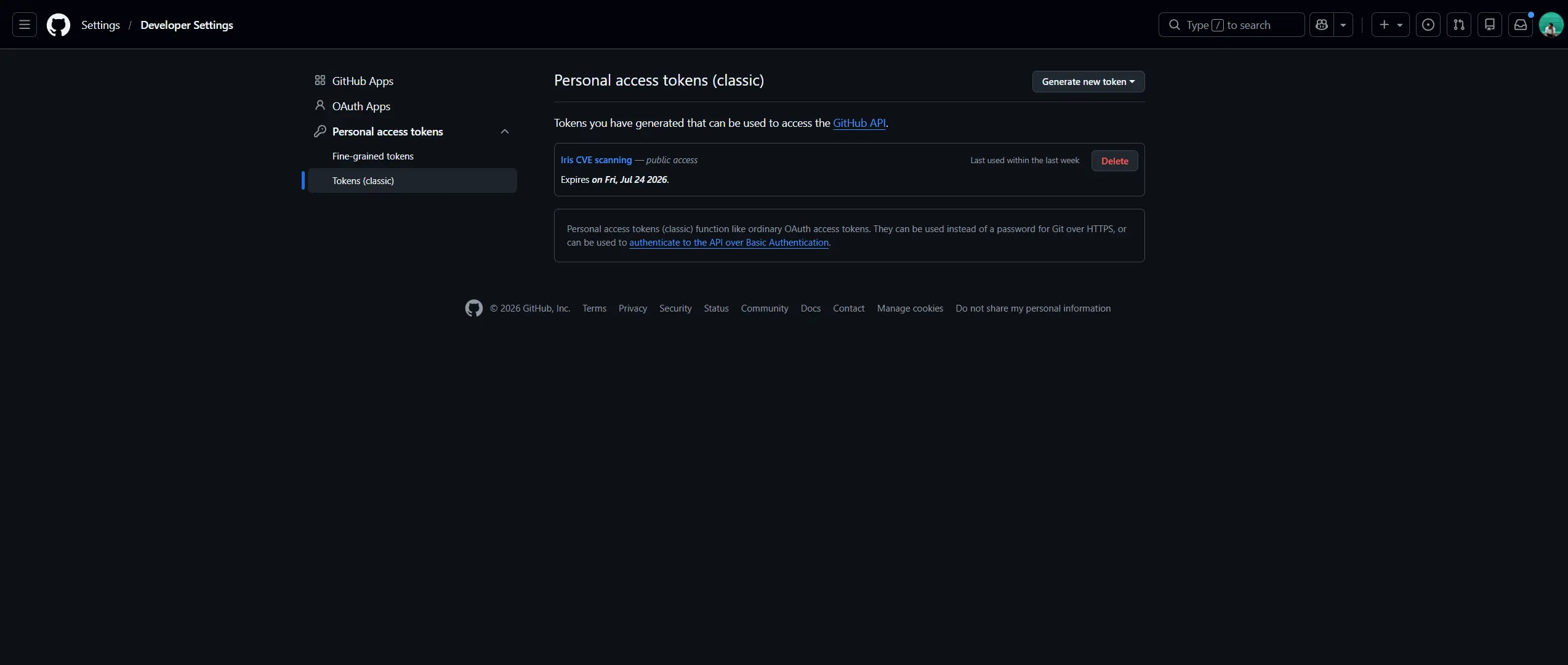Open the create new plus menu
The image size is (1568, 665).
1391,25
